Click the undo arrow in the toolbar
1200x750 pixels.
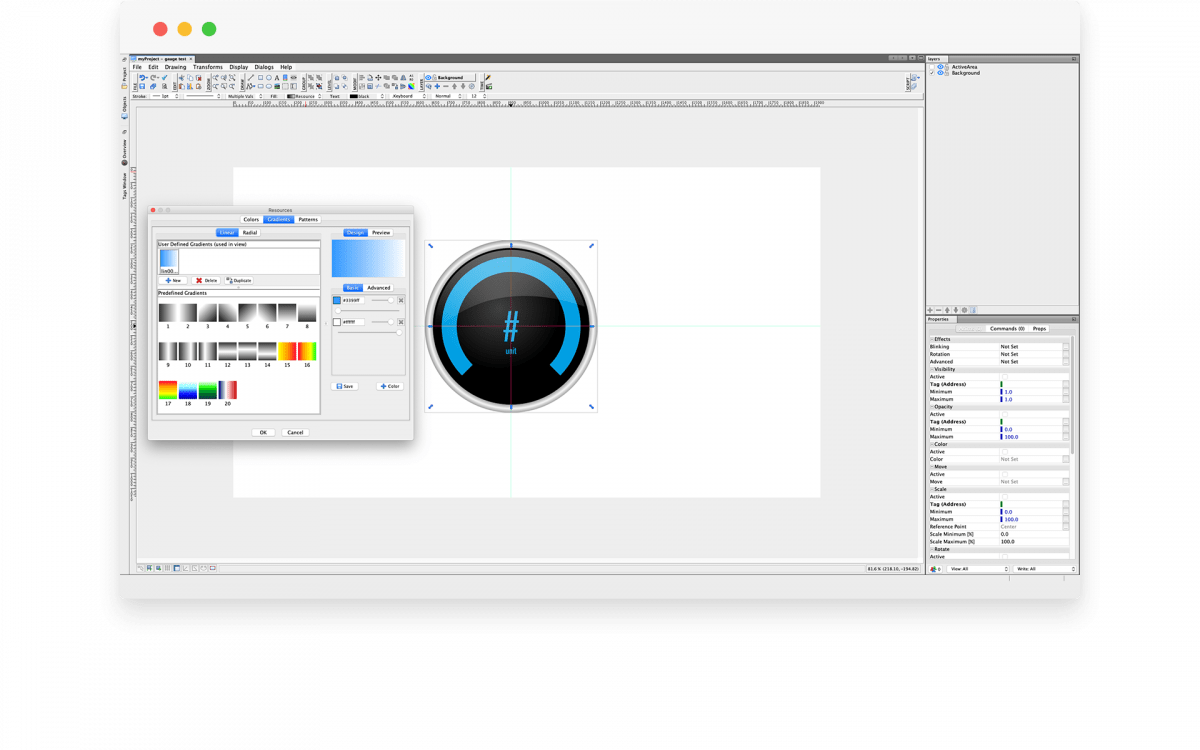coord(142,77)
